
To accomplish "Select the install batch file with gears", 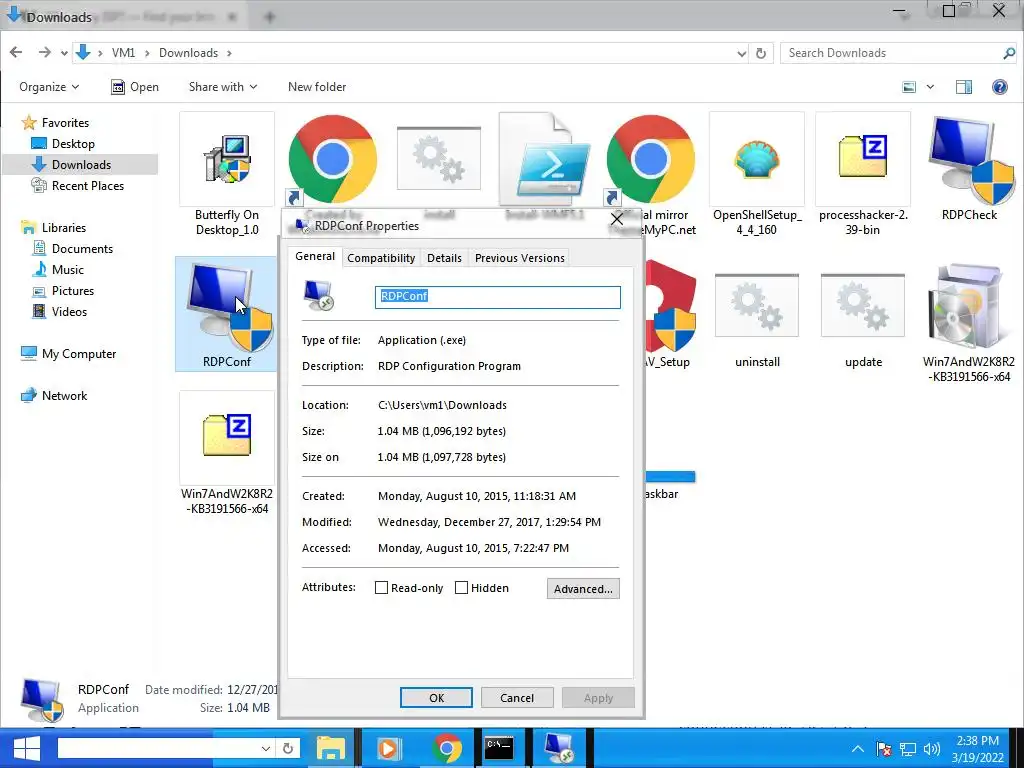I will 439,159.
